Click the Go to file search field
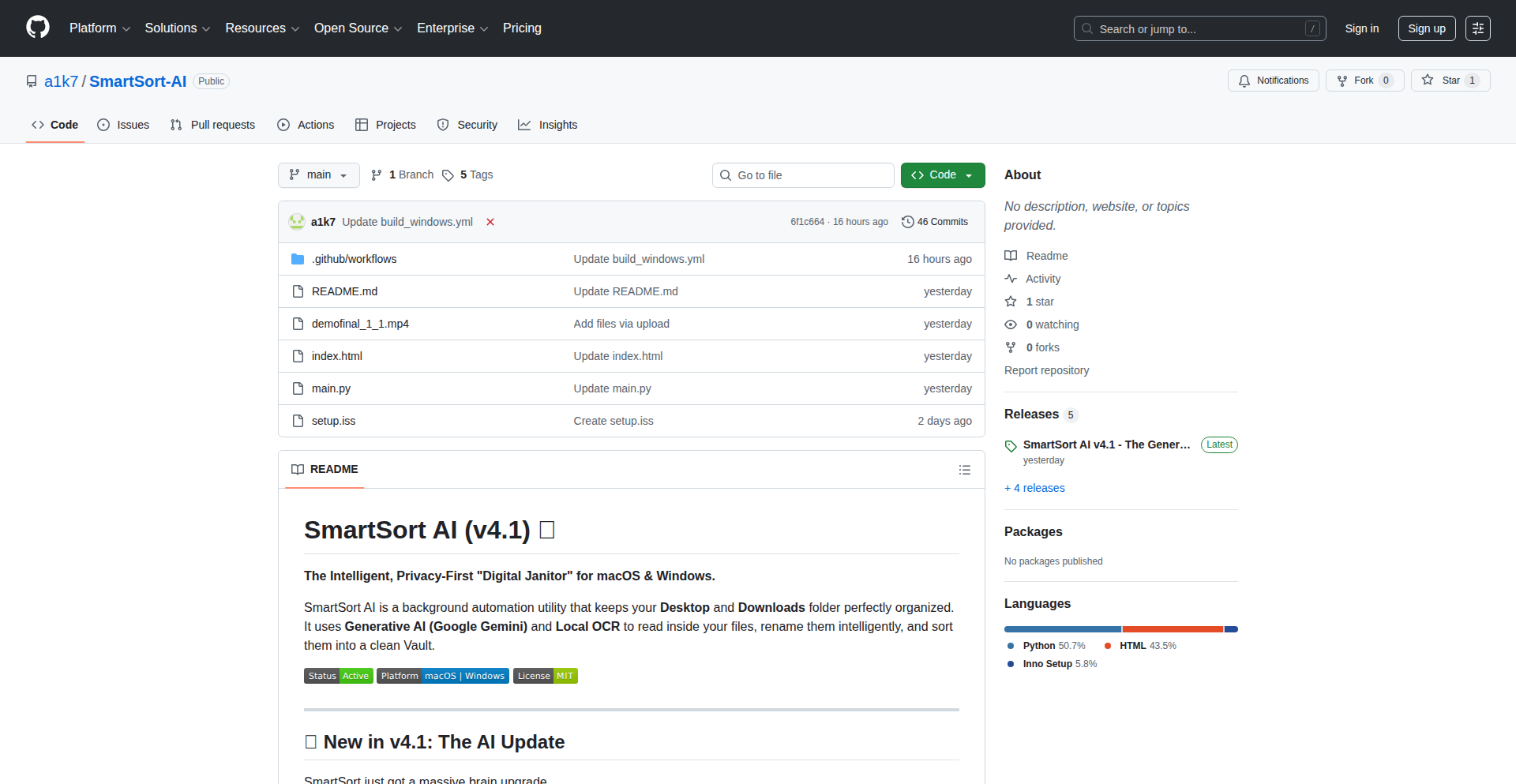This screenshot has width=1516, height=784. click(x=803, y=174)
